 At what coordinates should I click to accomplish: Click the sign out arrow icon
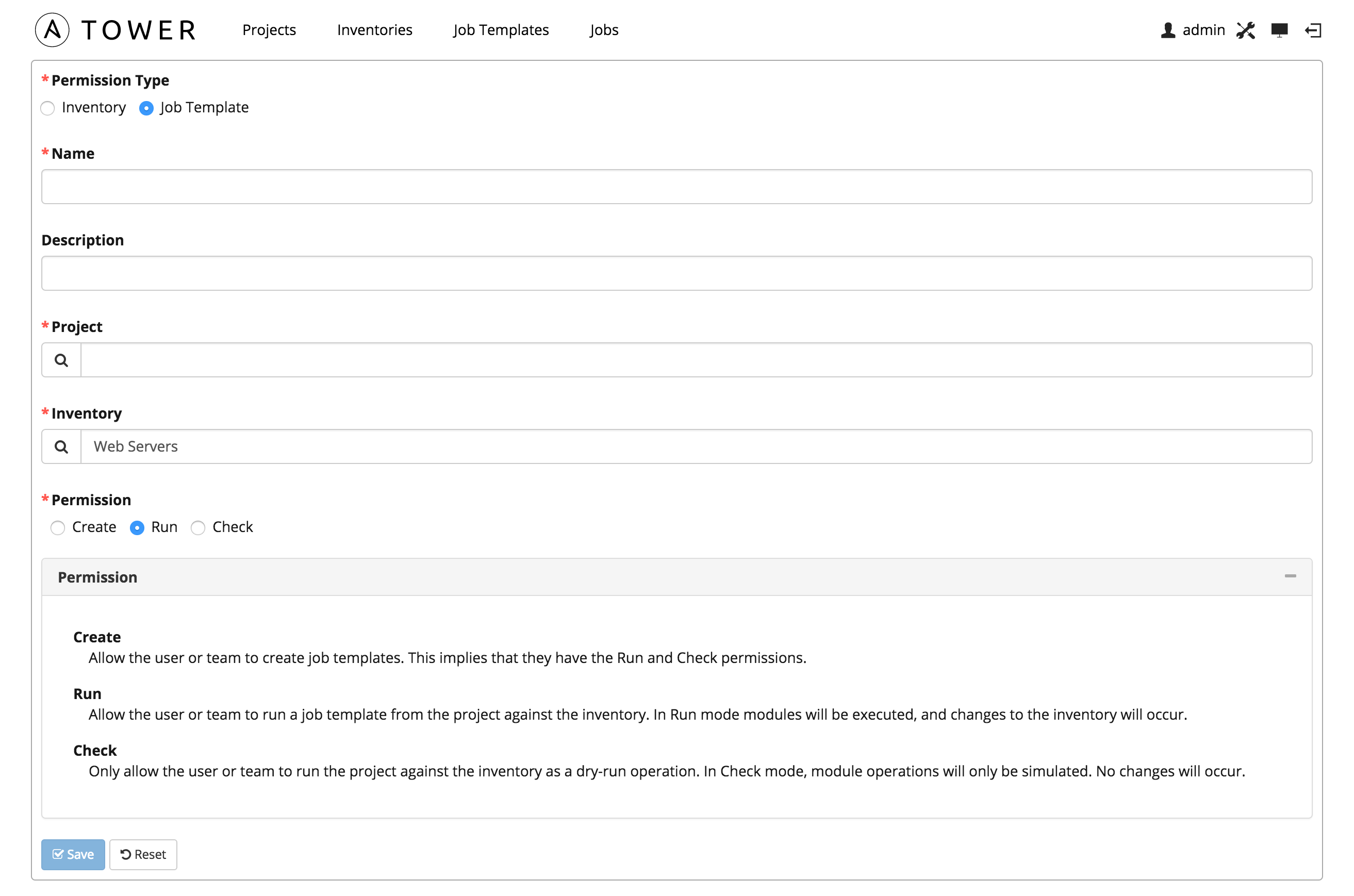(1313, 30)
